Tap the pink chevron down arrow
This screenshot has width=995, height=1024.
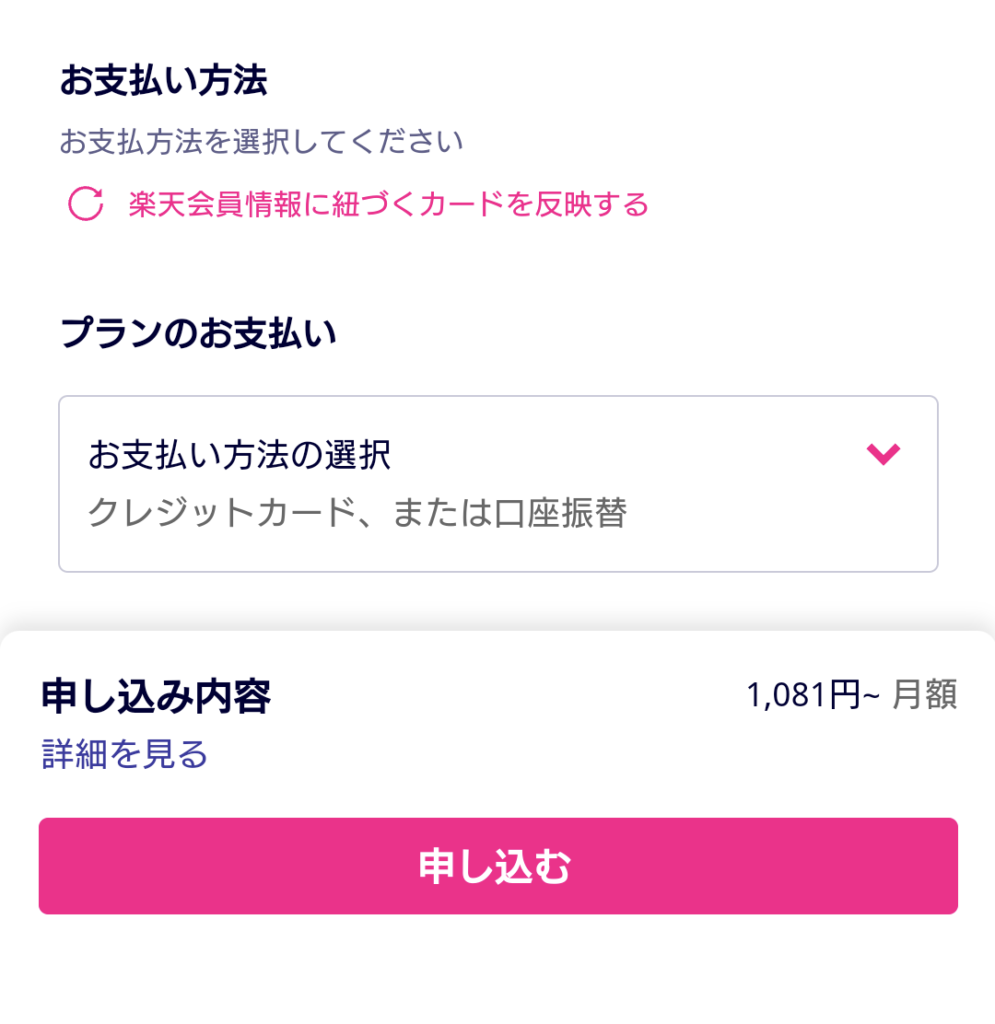[x=883, y=455]
